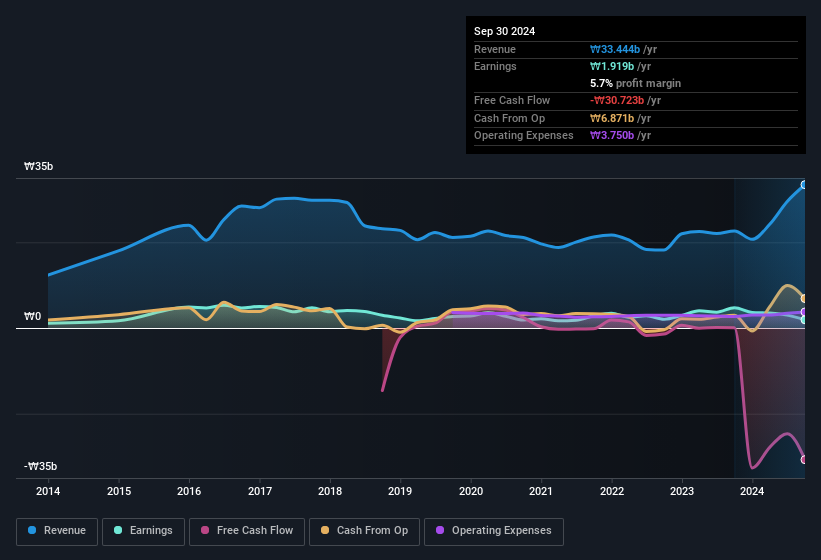821x560 pixels.
Task: Click the 2024 x-axis label
Action: [752, 491]
